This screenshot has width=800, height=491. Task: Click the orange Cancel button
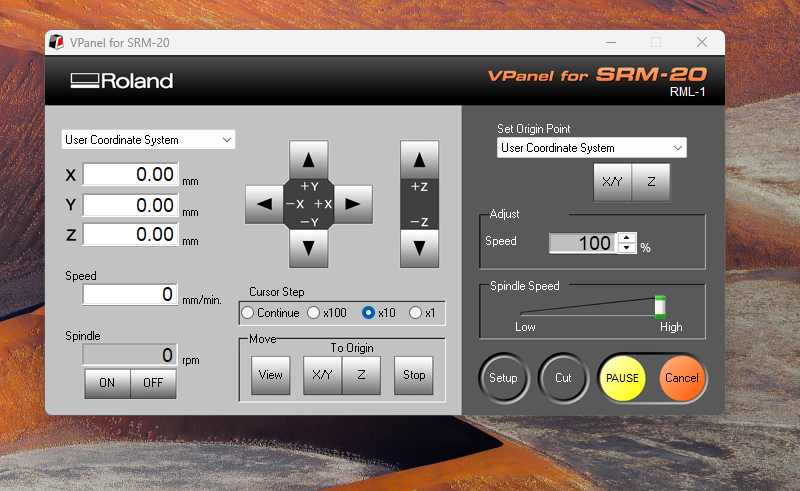(x=682, y=378)
